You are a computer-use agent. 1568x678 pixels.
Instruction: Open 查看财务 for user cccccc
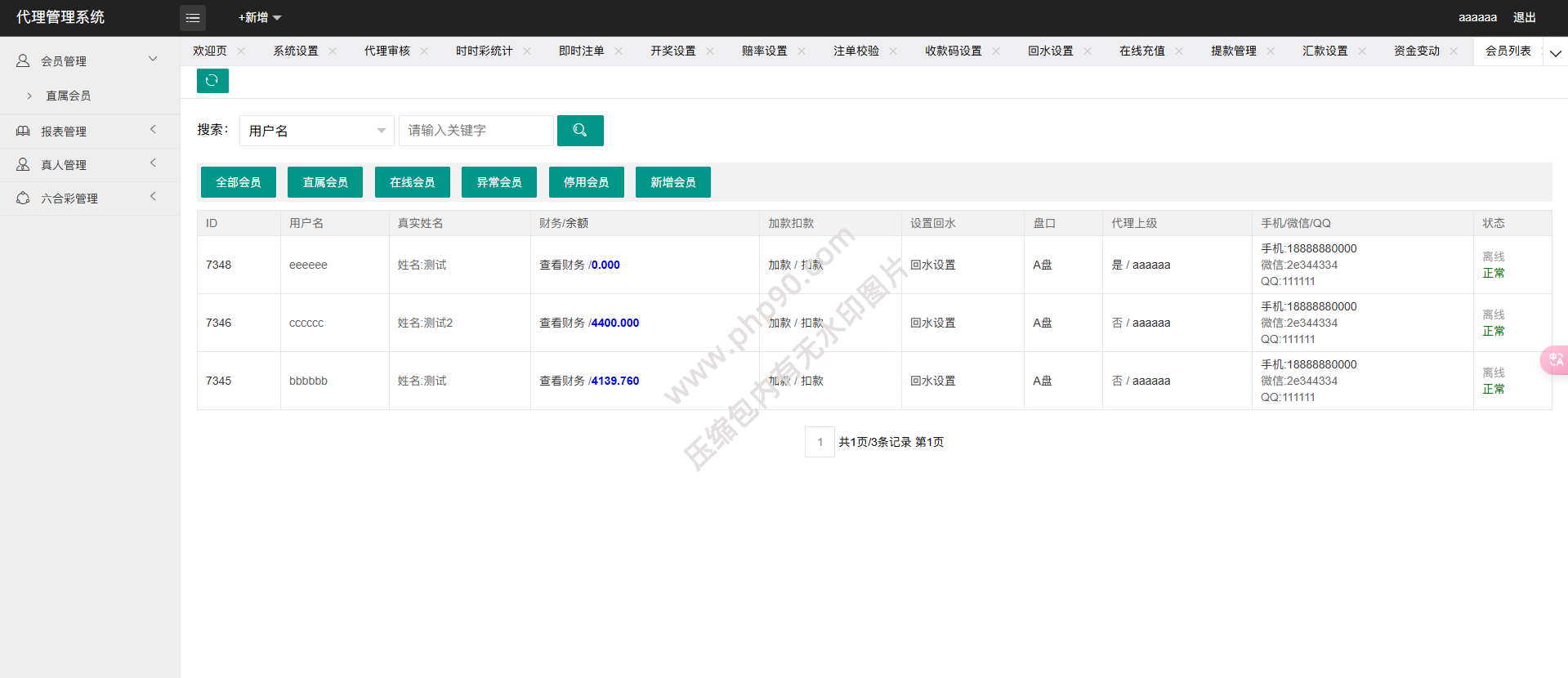561,323
